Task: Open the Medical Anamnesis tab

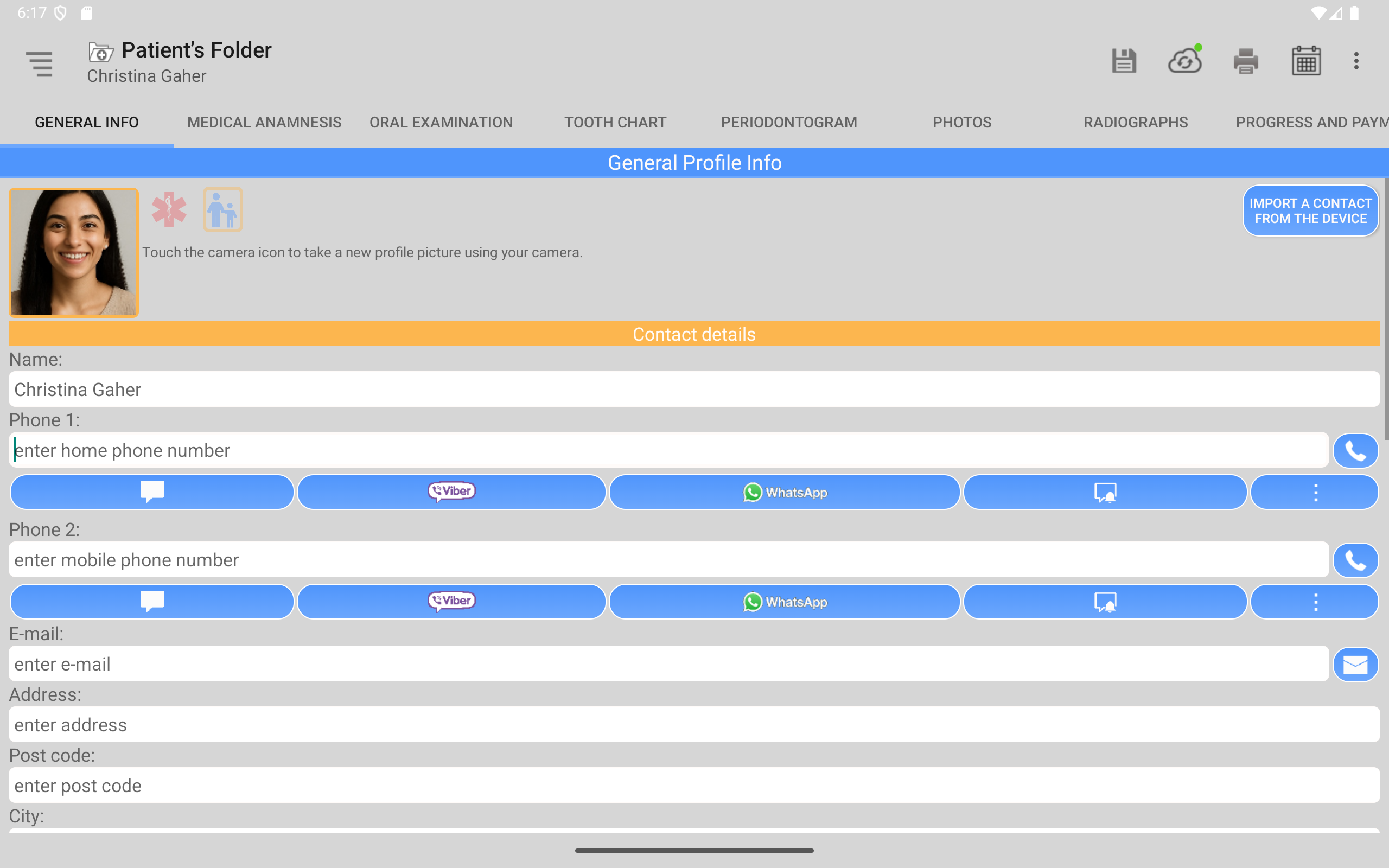Action: point(264,122)
